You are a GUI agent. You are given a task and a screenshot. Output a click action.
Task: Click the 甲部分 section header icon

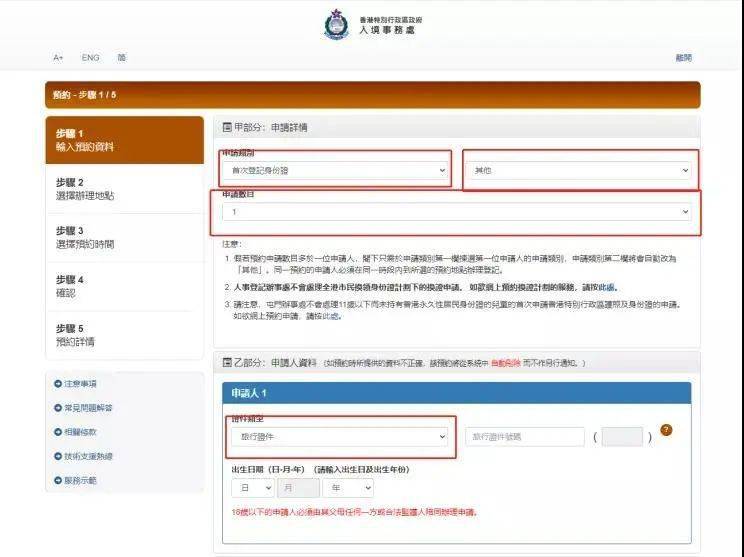tap(226, 128)
